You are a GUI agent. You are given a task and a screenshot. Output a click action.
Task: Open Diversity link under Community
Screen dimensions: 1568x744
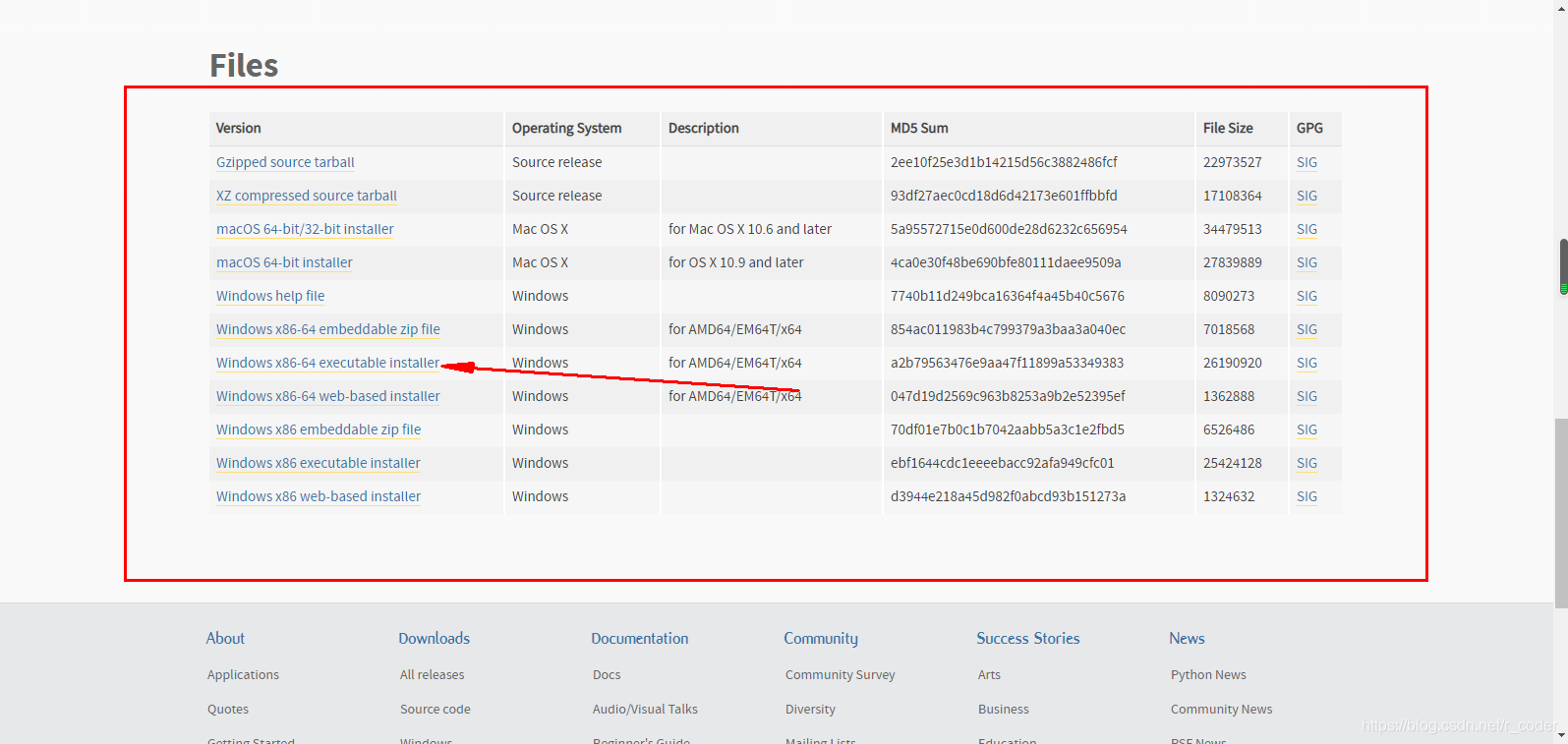click(810, 709)
